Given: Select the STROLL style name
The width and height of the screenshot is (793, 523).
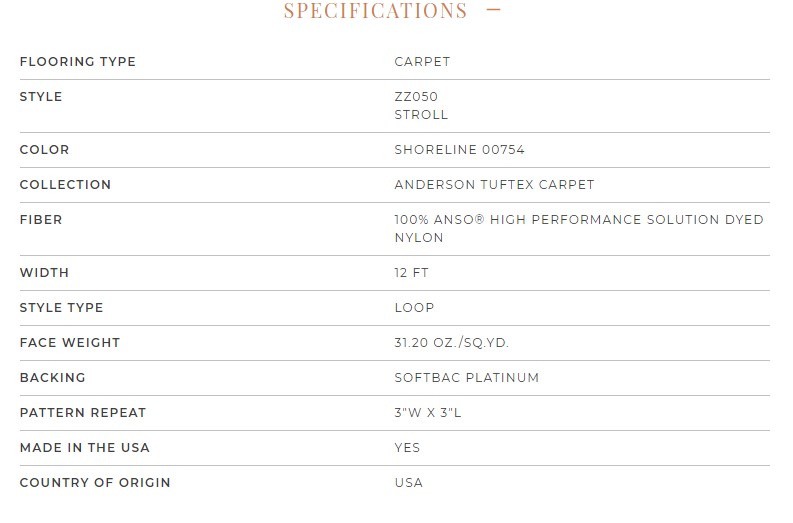Looking at the screenshot, I should [421, 115].
